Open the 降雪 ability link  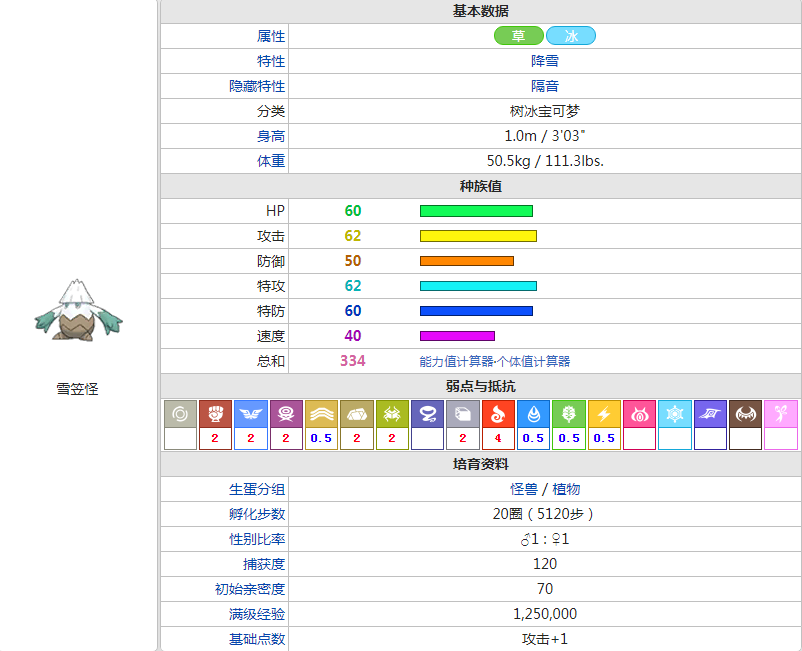pyautogui.click(x=545, y=61)
